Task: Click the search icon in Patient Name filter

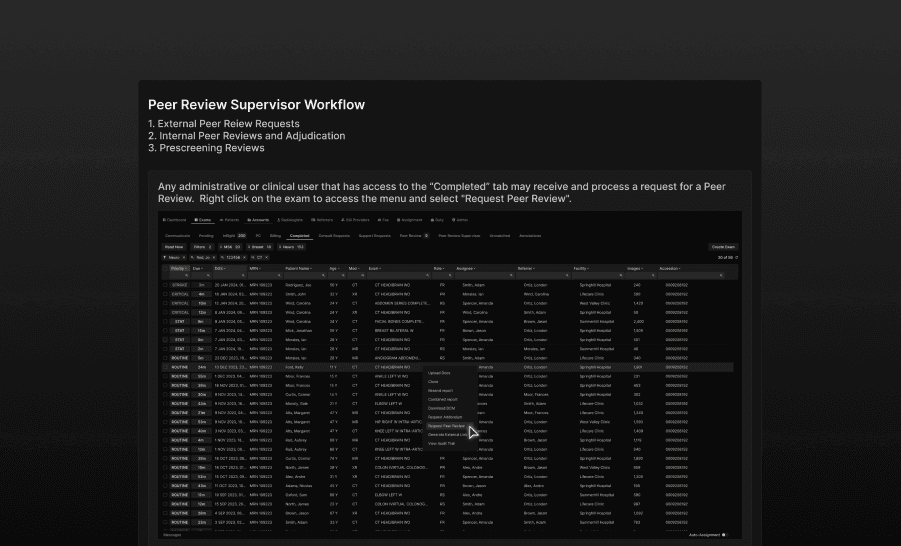Action: (x=324, y=275)
